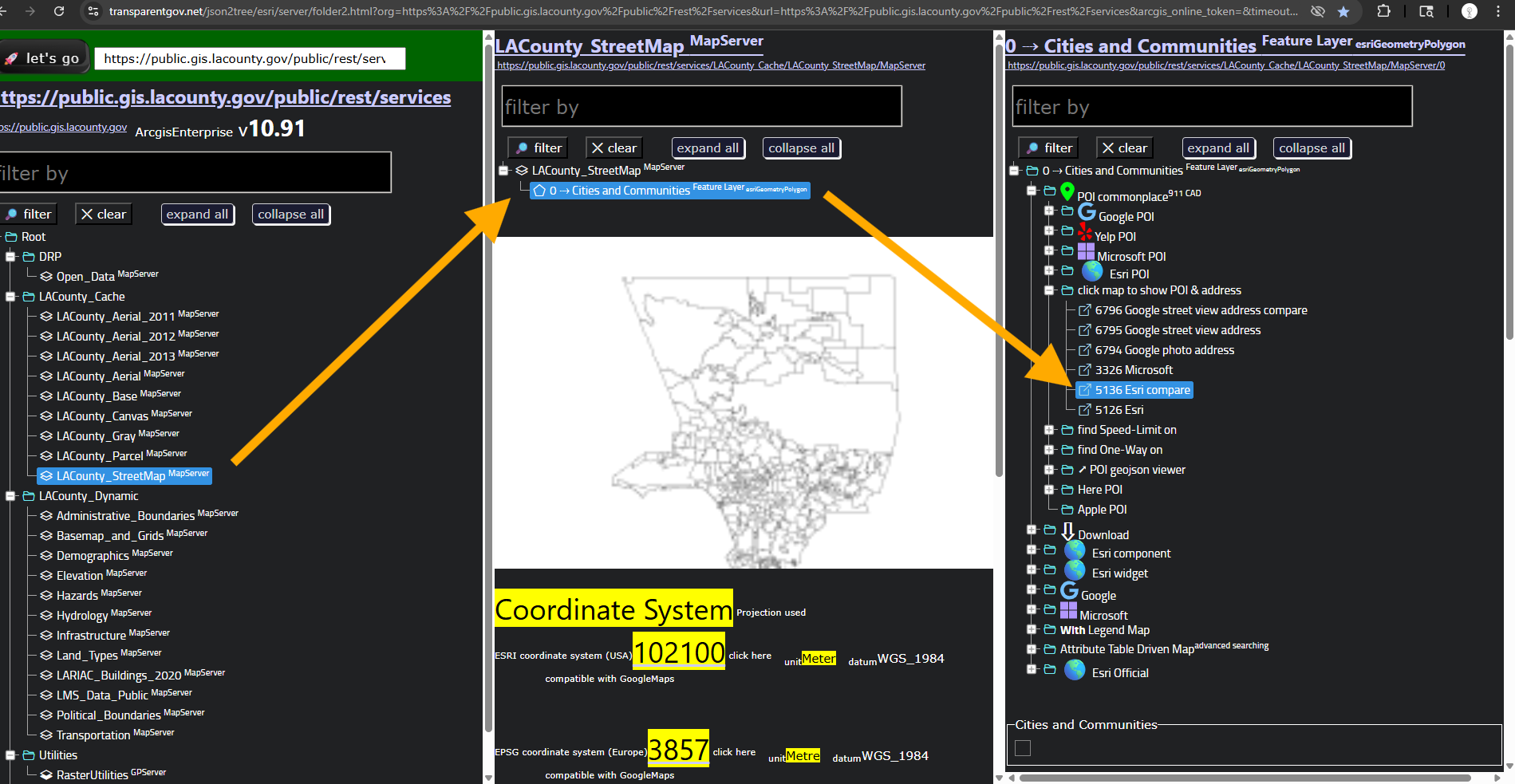
Task: Click collapse all in left panel
Action: pos(290,214)
